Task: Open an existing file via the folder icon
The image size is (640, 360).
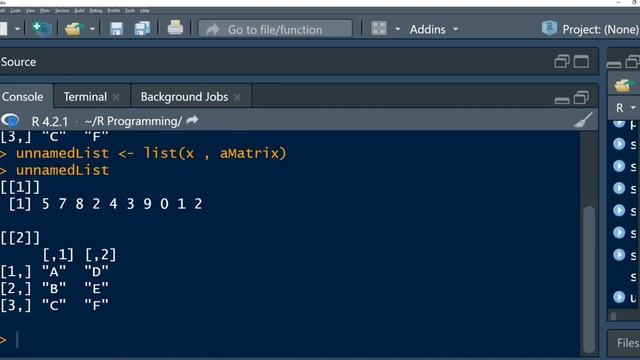Action: pos(73,29)
